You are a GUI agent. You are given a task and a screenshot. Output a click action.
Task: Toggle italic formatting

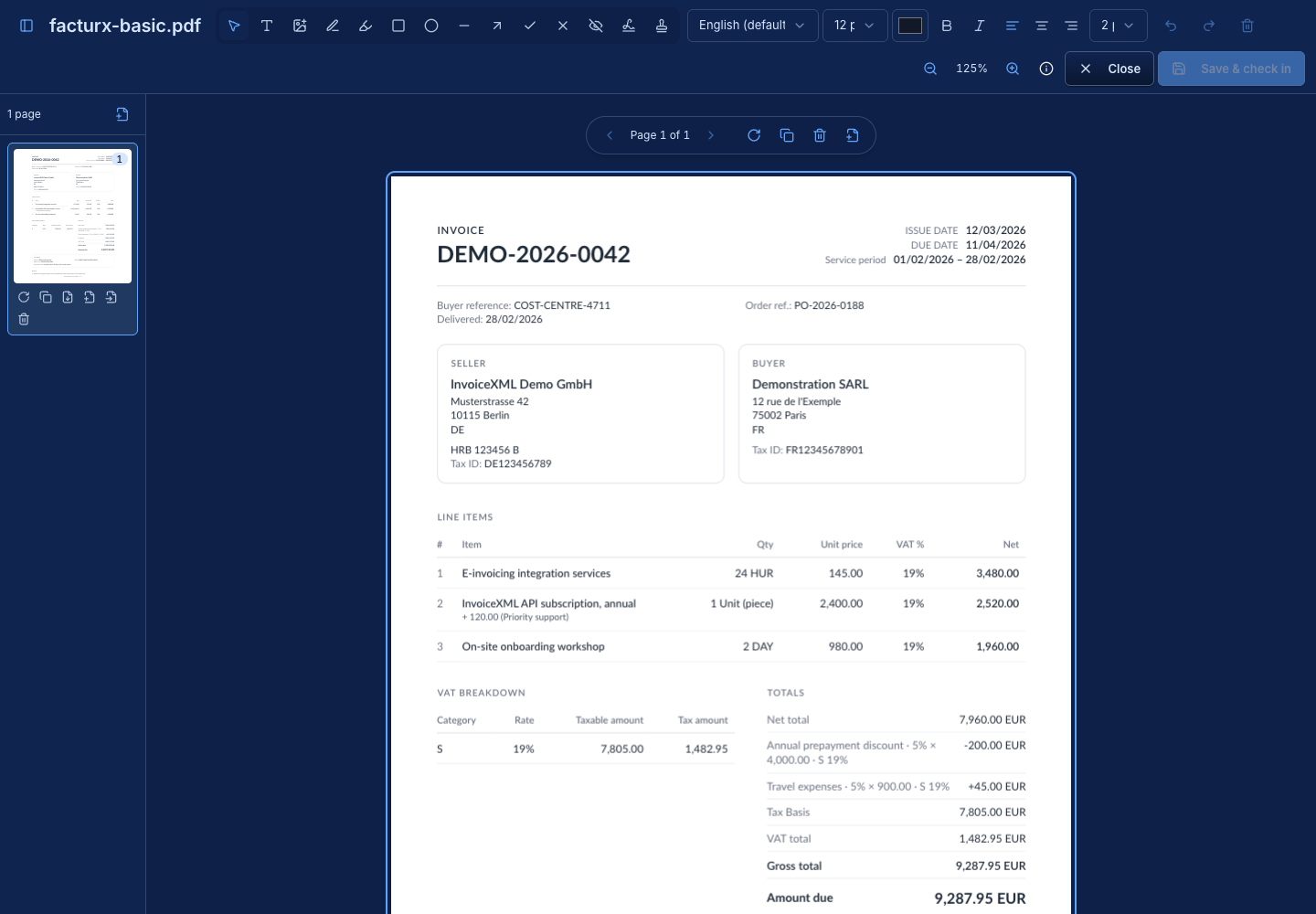pyautogui.click(x=980, y=26)
